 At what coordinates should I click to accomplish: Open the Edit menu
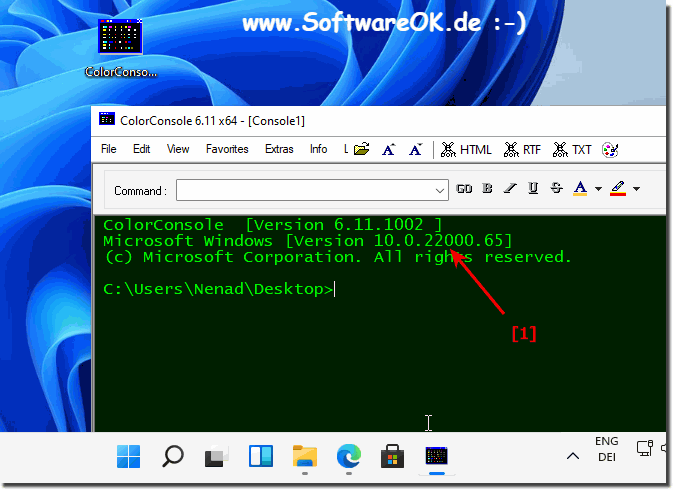point(141,149)
